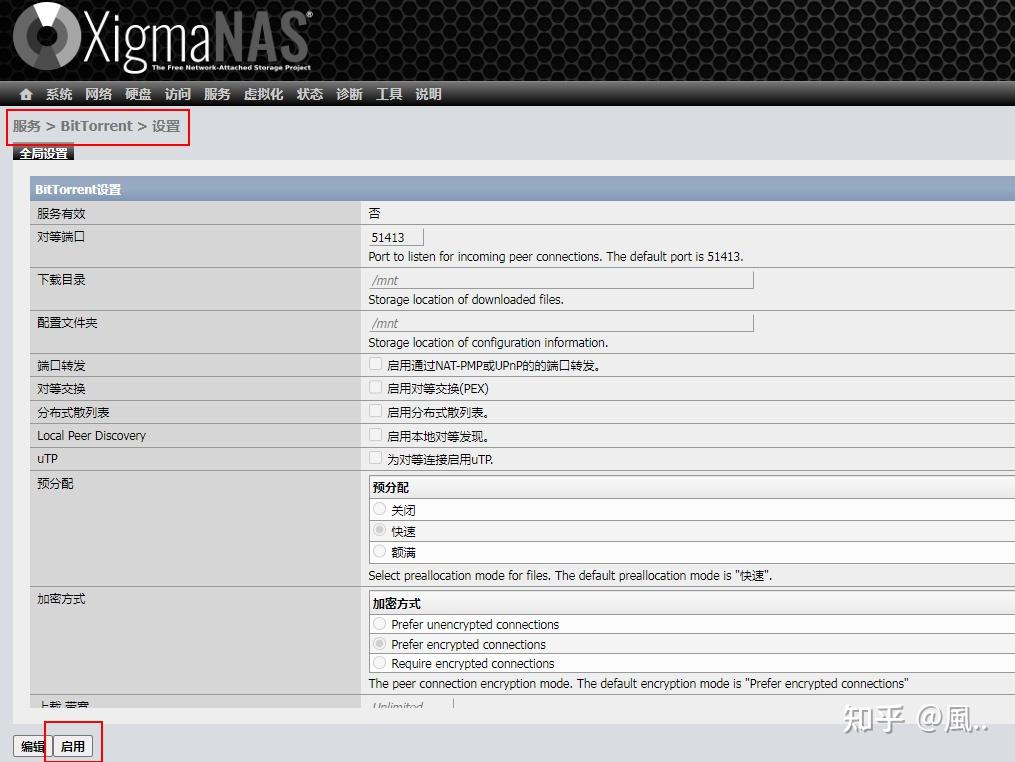This screenshot has height=762, width=1015.
Task: Open the 网络 menu
Action: (x=98, y=94)
